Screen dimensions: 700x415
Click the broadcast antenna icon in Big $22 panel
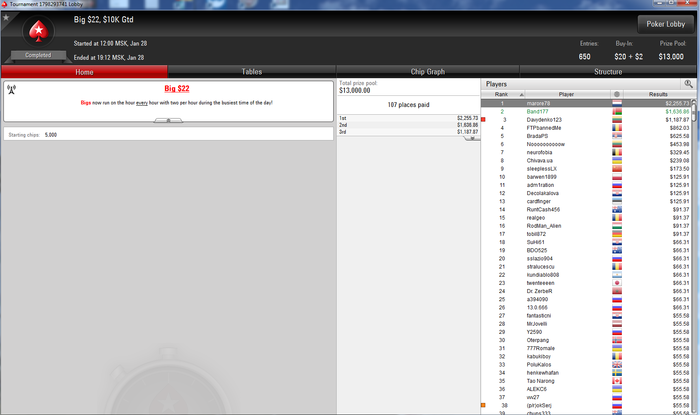[x=12, y=90]
